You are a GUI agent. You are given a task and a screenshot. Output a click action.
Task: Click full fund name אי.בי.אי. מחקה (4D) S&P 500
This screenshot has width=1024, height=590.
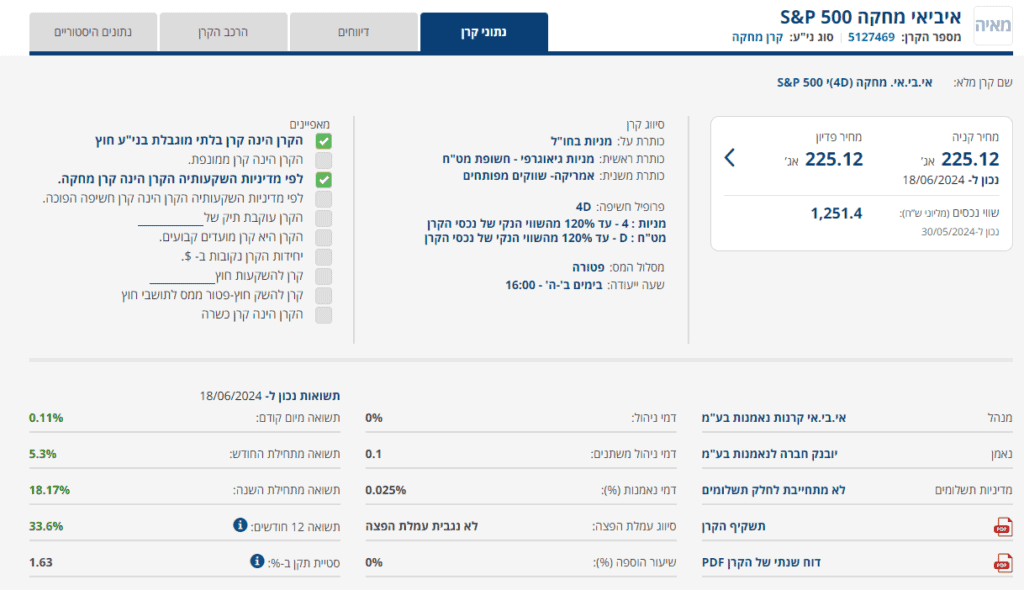point(855,82)
